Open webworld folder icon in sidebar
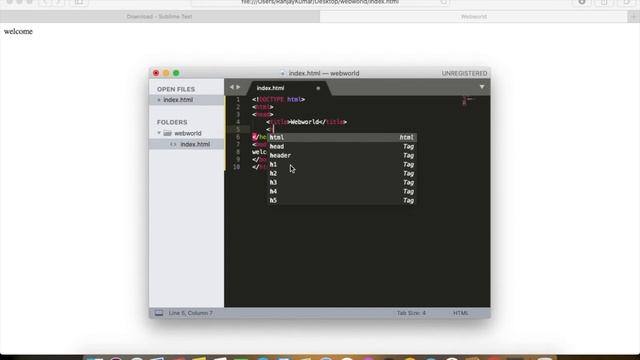640x360 pixels. (167, 133)
